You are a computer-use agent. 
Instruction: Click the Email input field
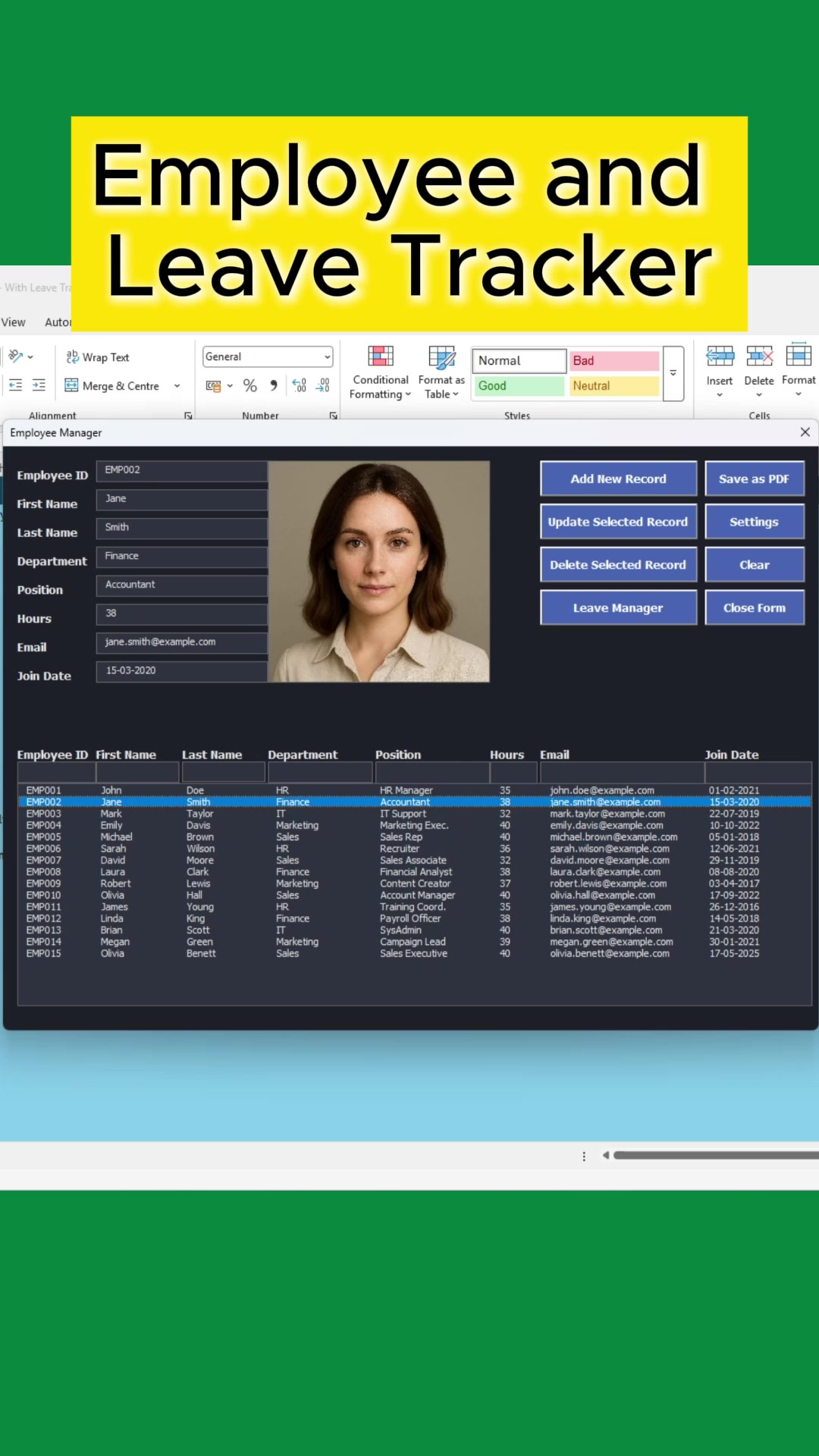pos(182,643)
